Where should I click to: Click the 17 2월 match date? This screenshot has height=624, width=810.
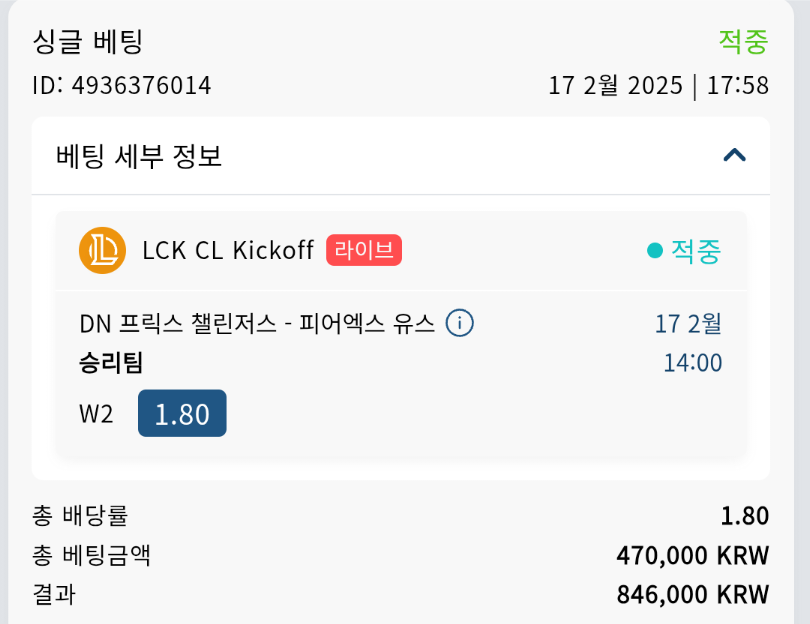coord(688,324)
